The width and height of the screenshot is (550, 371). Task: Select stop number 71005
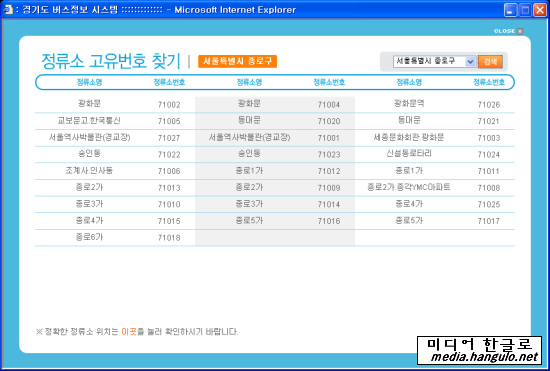[169, 121]
